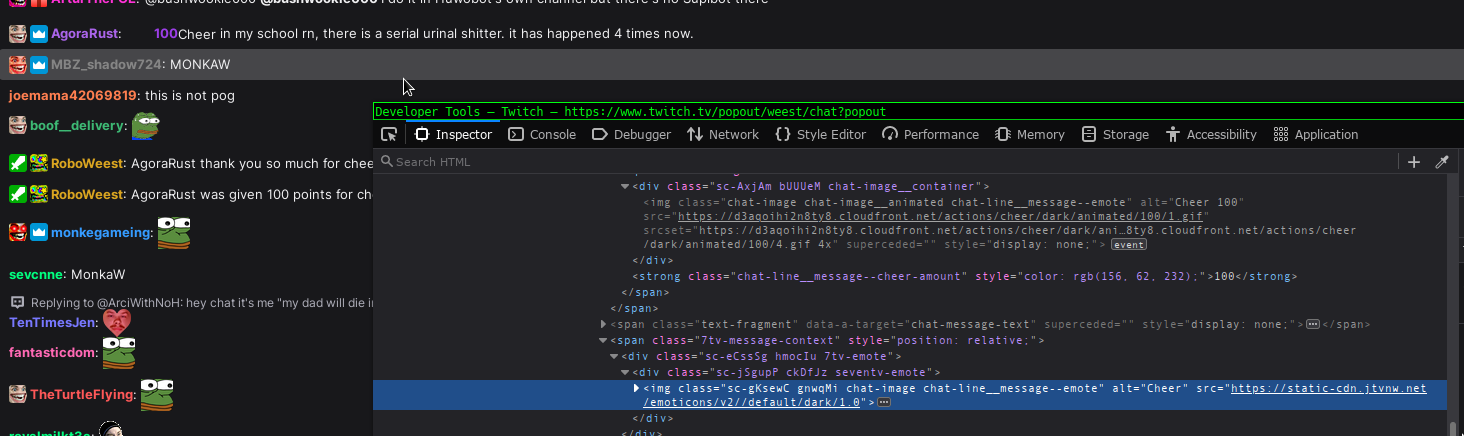1464x436 pixels.
Task: Click the reply icon before Replying to @ArciWithNoH
Action: (x=17, y=302)
